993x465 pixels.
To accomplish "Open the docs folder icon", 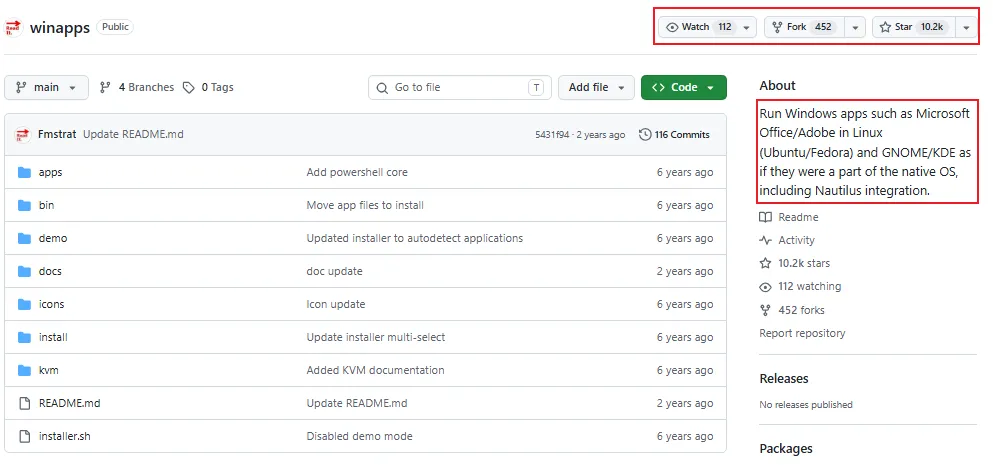I will tap(25, 271).
